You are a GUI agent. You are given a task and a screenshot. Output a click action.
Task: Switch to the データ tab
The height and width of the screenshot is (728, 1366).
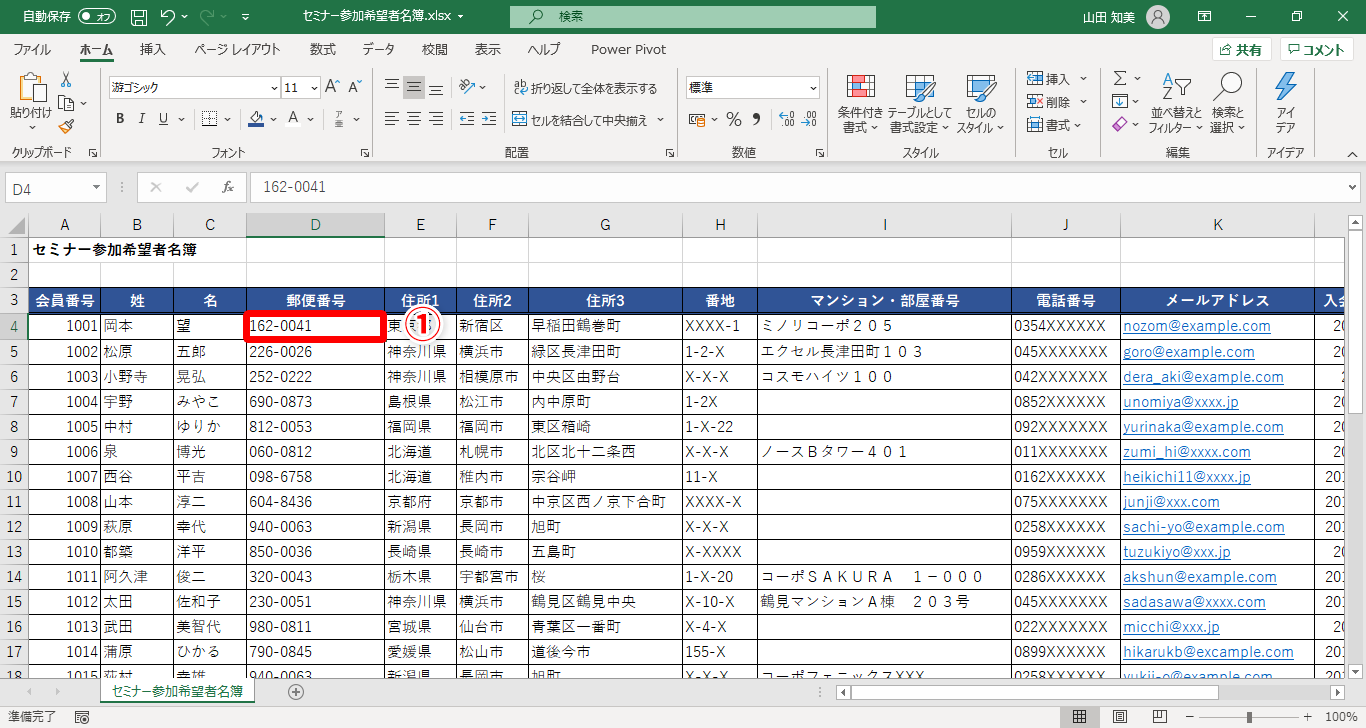(378, 50)
